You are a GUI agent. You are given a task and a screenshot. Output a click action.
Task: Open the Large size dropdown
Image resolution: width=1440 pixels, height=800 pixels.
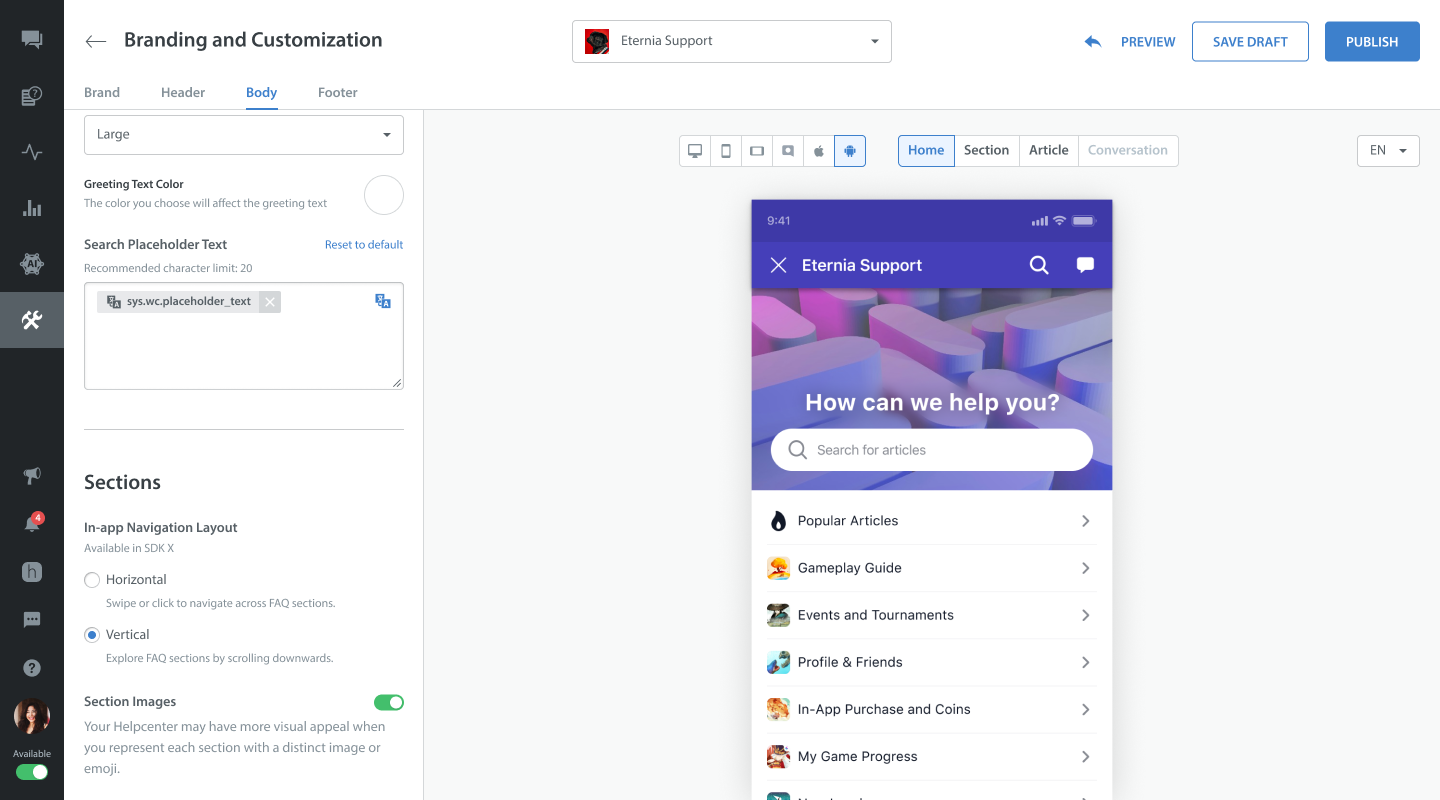[x=244, y=135]
